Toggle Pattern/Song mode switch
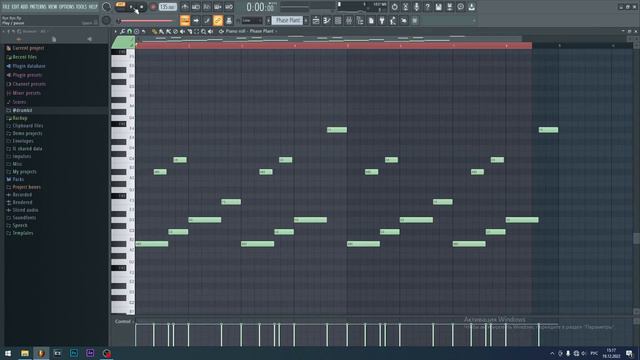 coord(121,7)
